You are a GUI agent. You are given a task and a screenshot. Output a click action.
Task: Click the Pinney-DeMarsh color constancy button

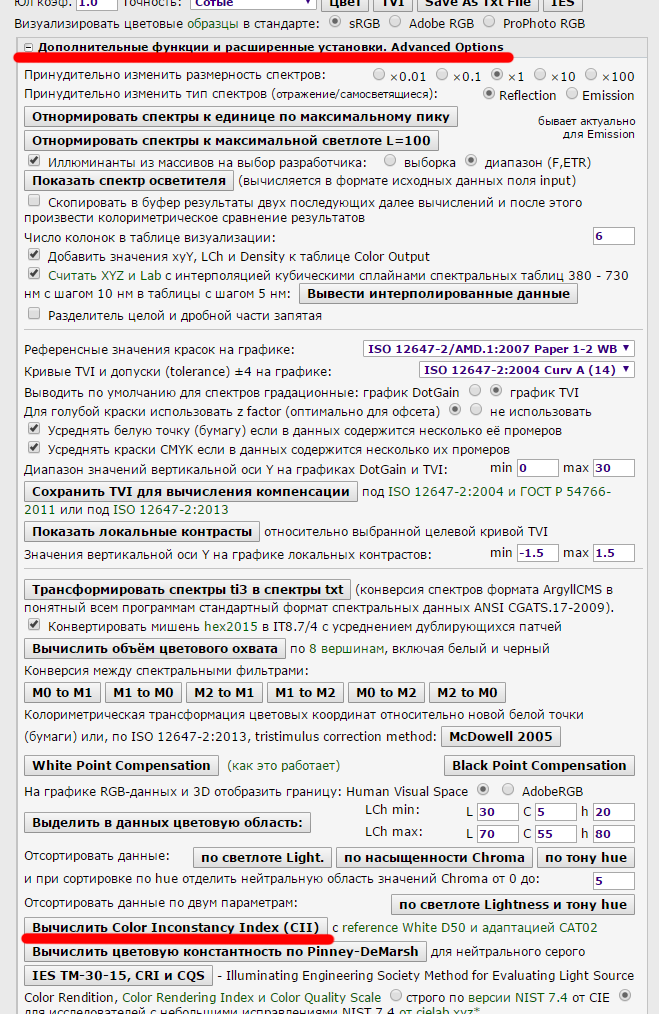(x=225, y=952)
